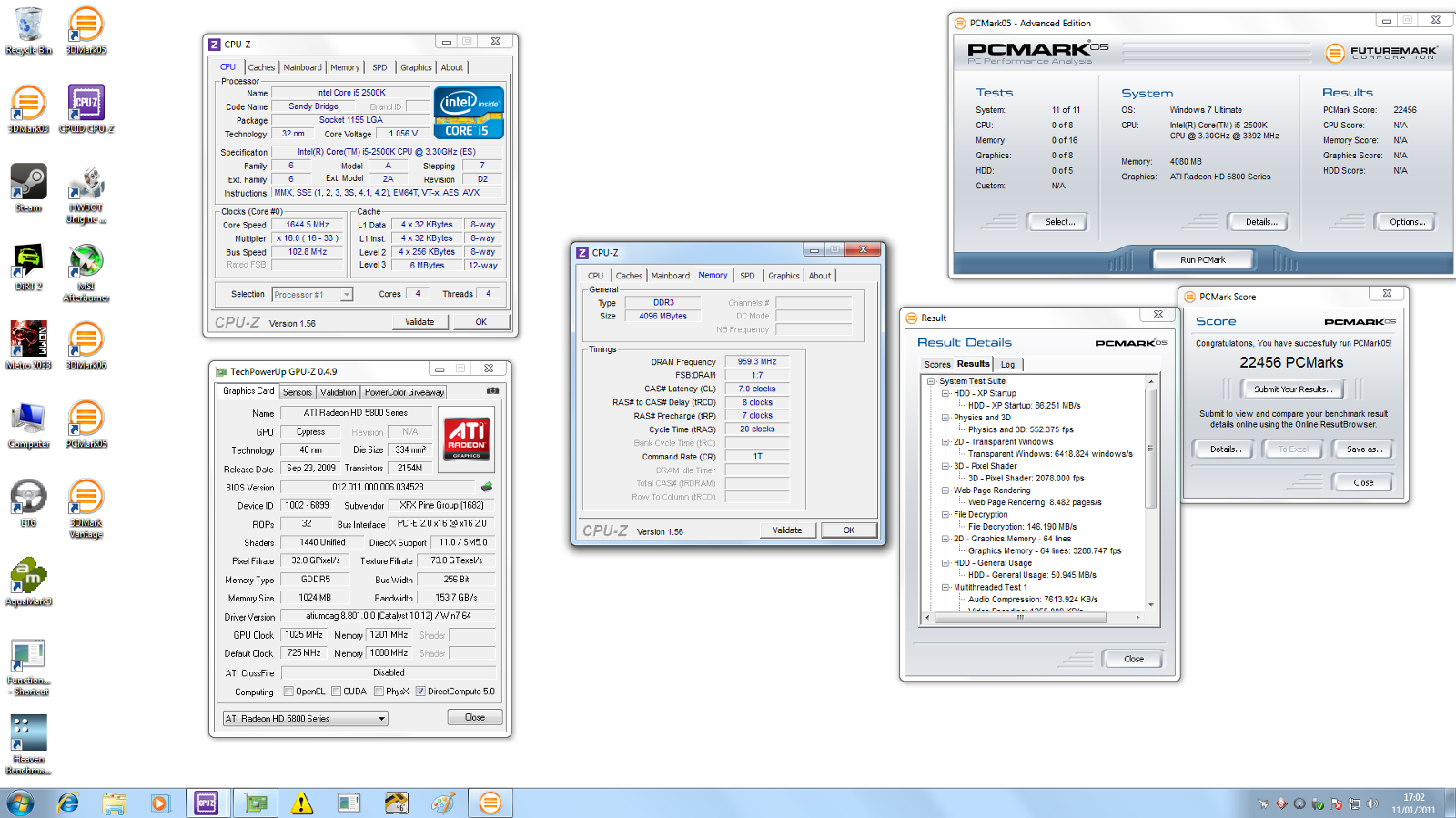The image size is (1456, 818).
Task: Open the Processor #1 selection dropdown in CPU-Z
Action: tap(312, 295)
